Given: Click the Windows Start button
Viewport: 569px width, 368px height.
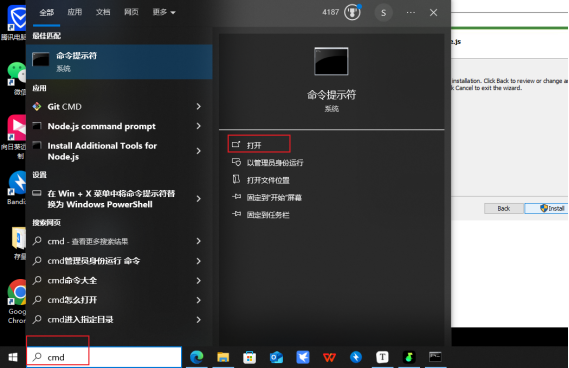Looking at the screenshot, I should [x=13, y=357].
